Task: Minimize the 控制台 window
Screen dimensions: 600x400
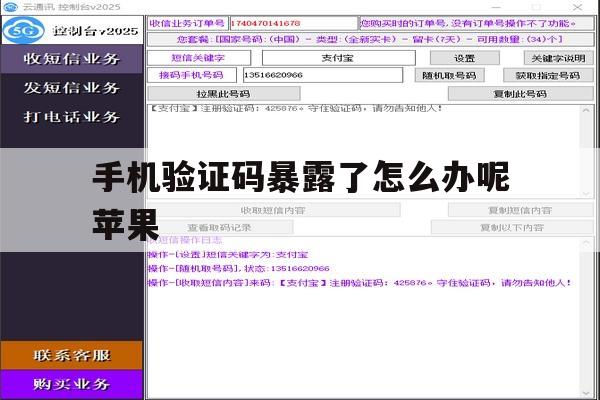Action: click(x=496, y=7)
